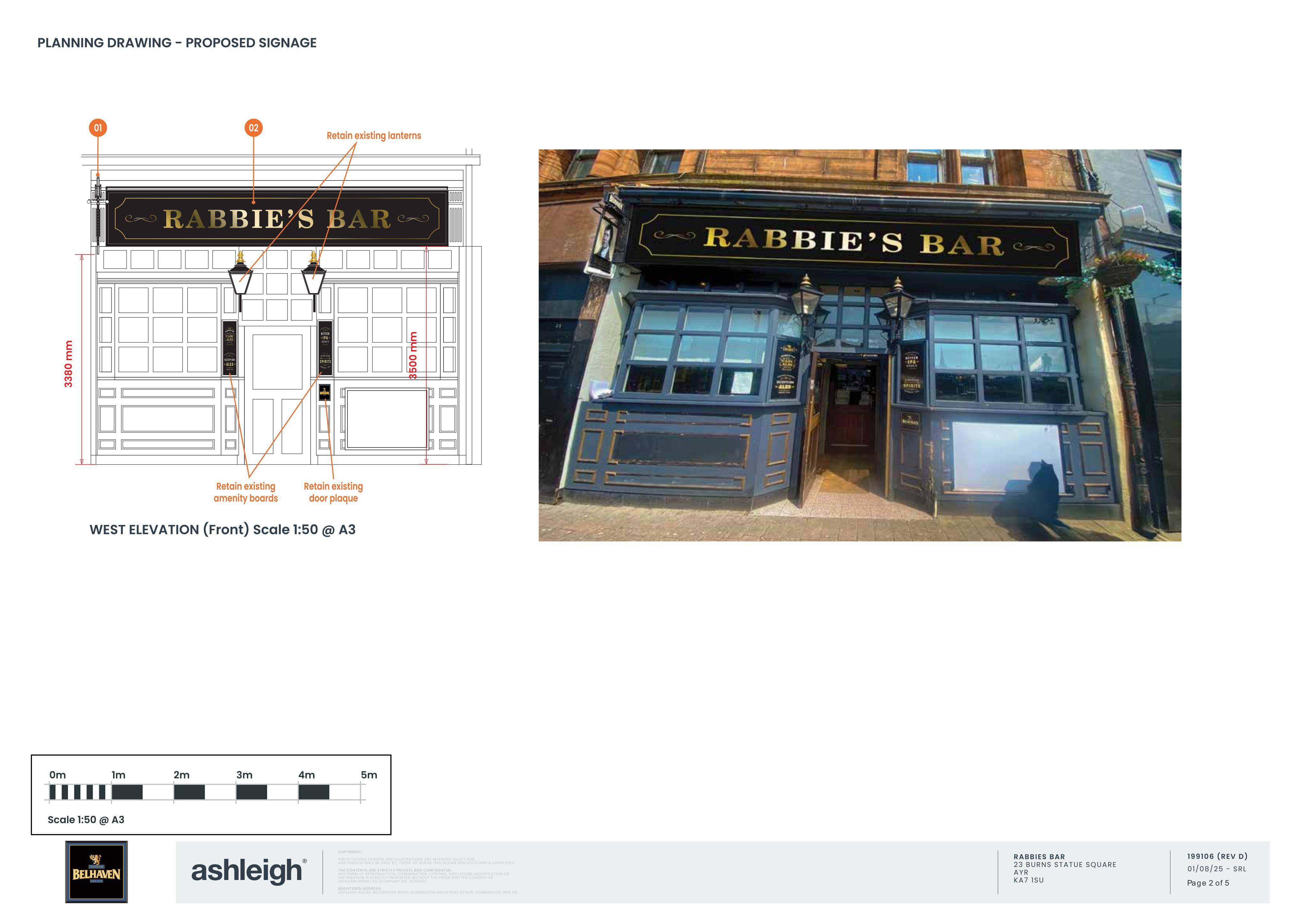Select the '01/08/25 - SRL' date text
Screen dimensions: 1307x924
1216,869
